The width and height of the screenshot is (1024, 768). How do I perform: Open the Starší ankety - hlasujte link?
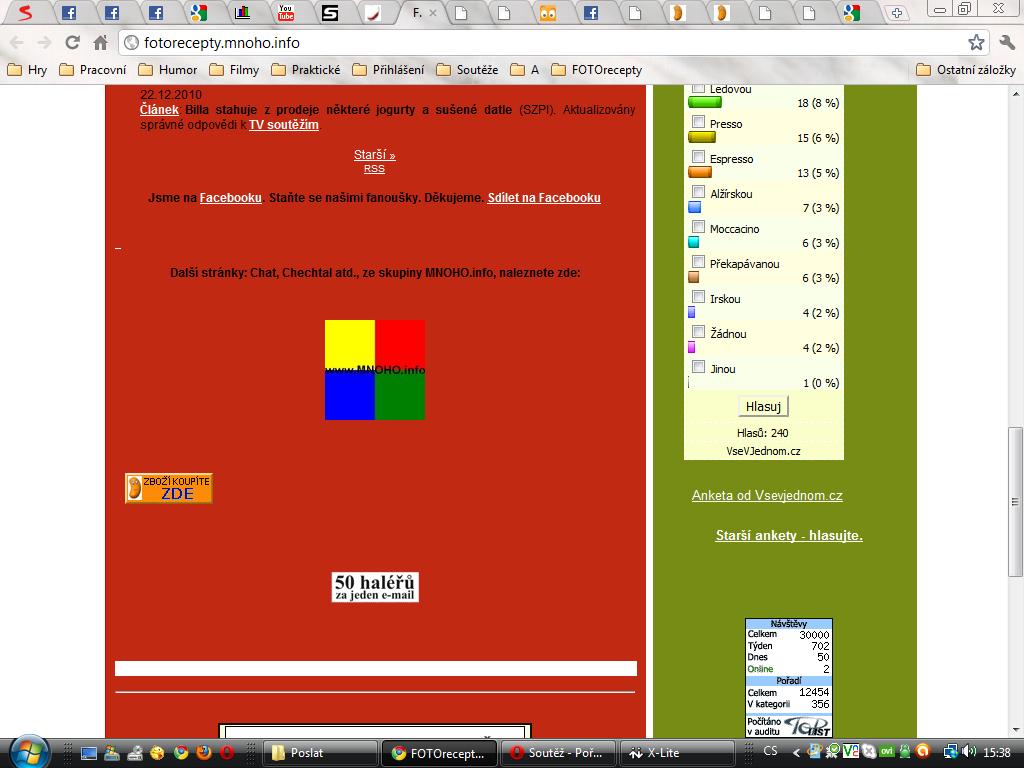(788, 536)
